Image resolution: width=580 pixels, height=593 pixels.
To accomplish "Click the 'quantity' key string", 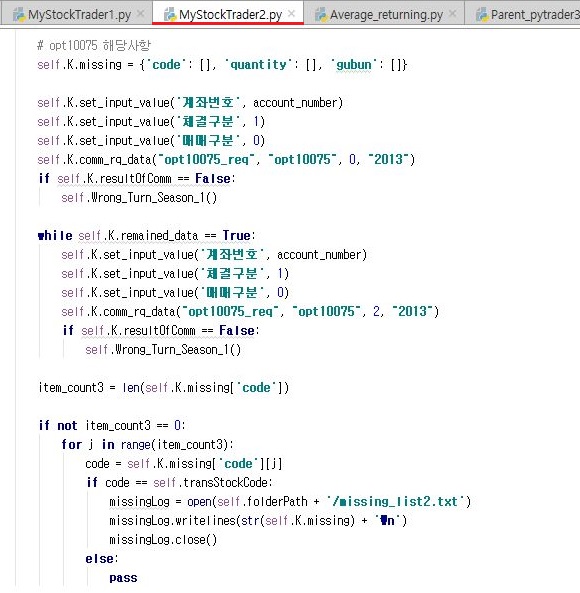I will (259, 65).
